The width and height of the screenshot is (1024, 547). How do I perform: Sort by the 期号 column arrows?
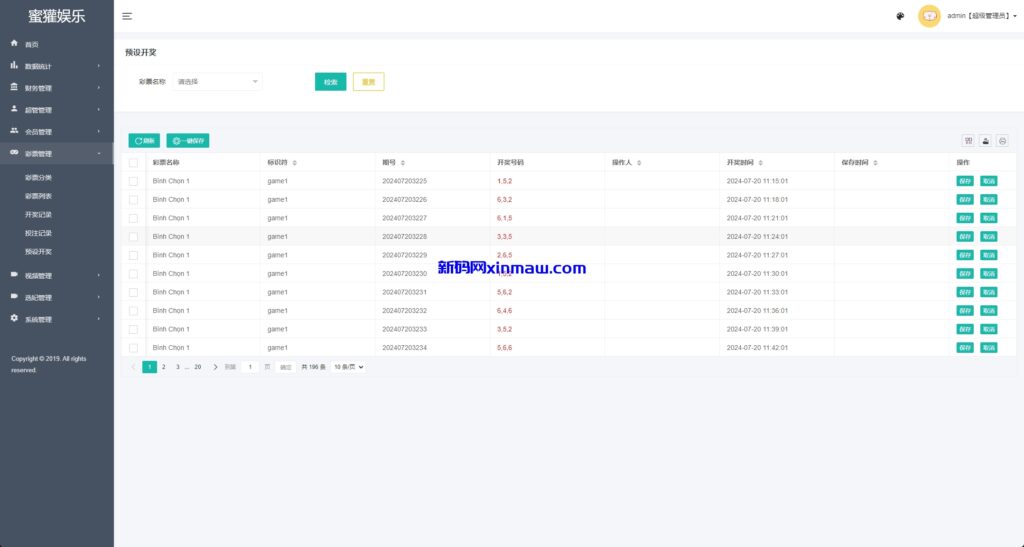[x=403, y=162]
